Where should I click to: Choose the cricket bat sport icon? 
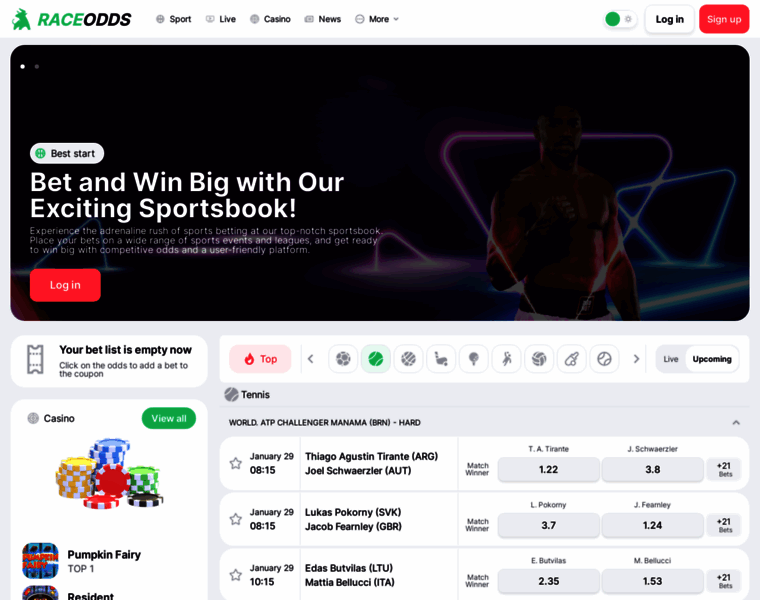click(572, 359)
